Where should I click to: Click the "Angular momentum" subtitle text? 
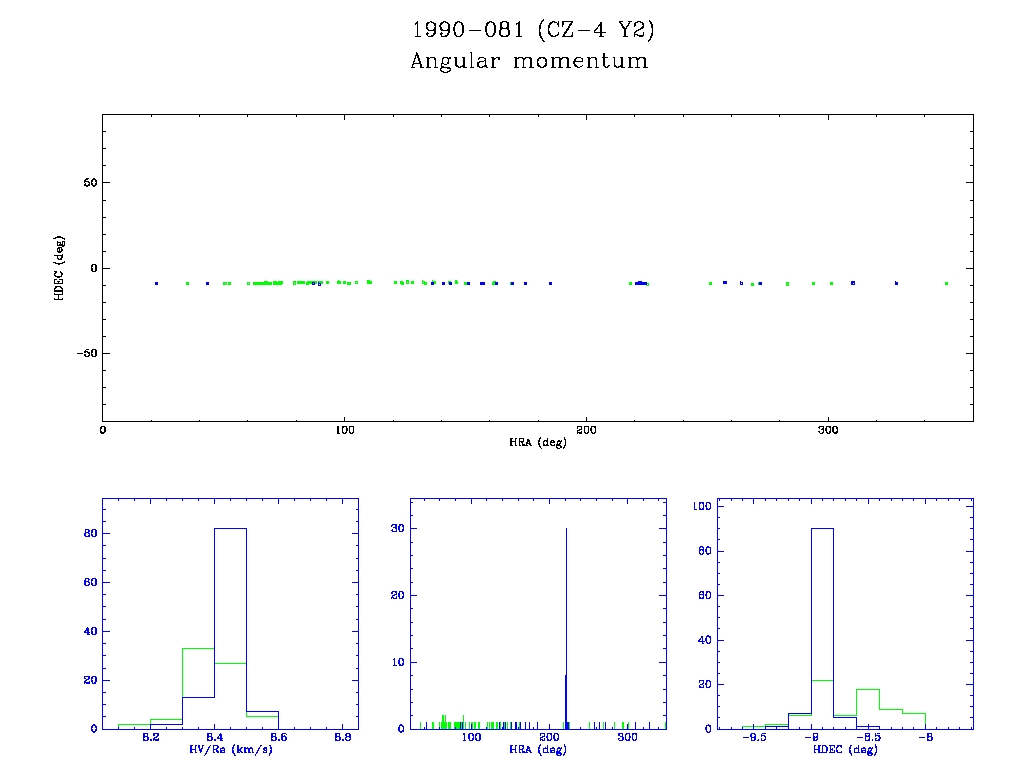(529, 62)
